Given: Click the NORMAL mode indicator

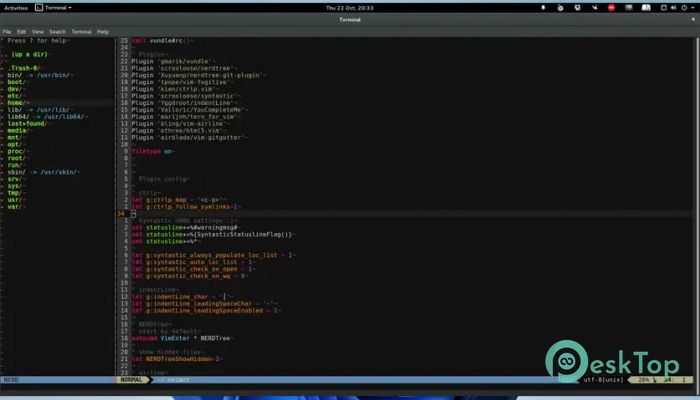Looking at the screenshot, I should pyautogui.click(x=132, y=380).
